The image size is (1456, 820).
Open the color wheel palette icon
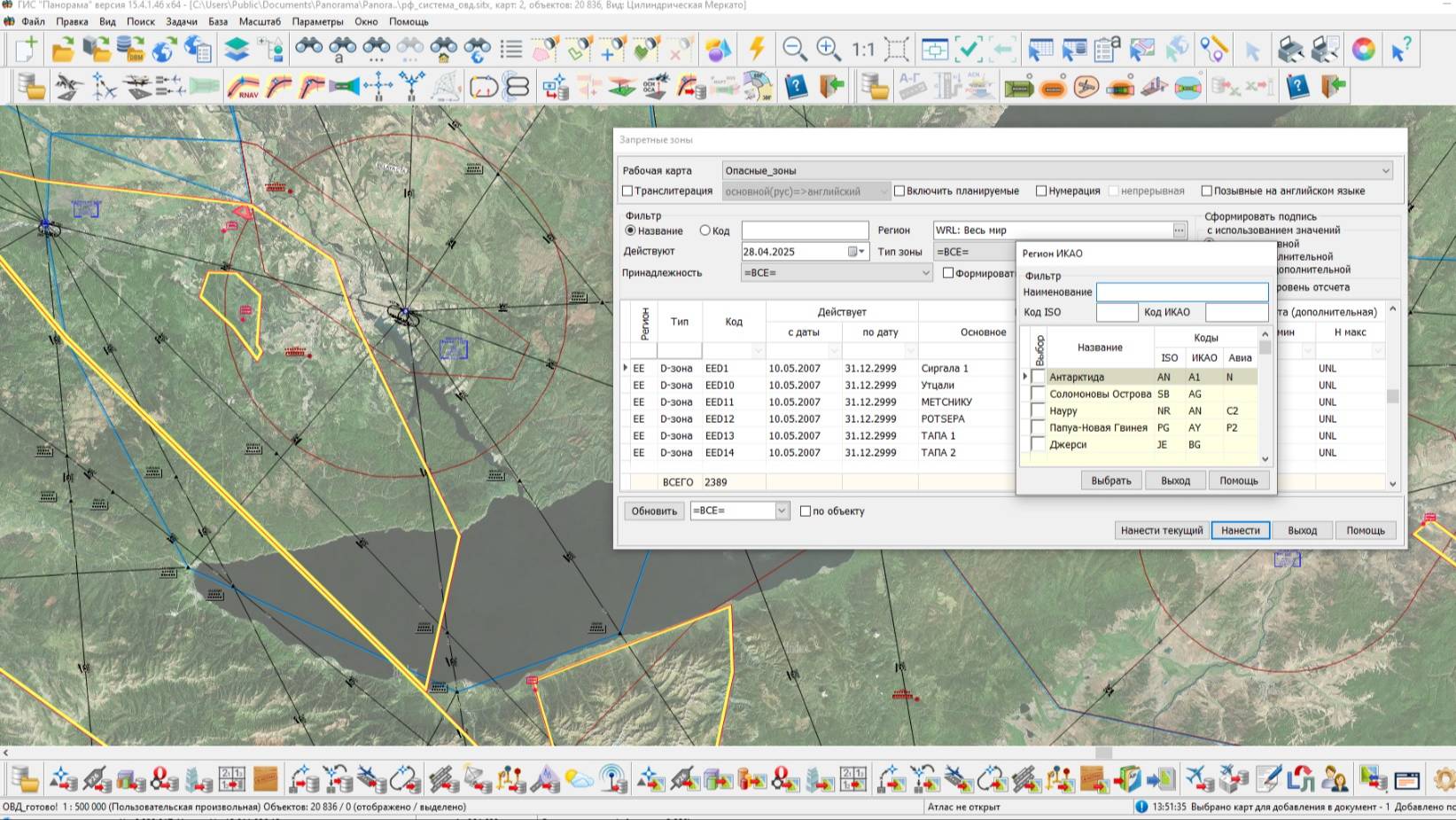coord(1363,49)
